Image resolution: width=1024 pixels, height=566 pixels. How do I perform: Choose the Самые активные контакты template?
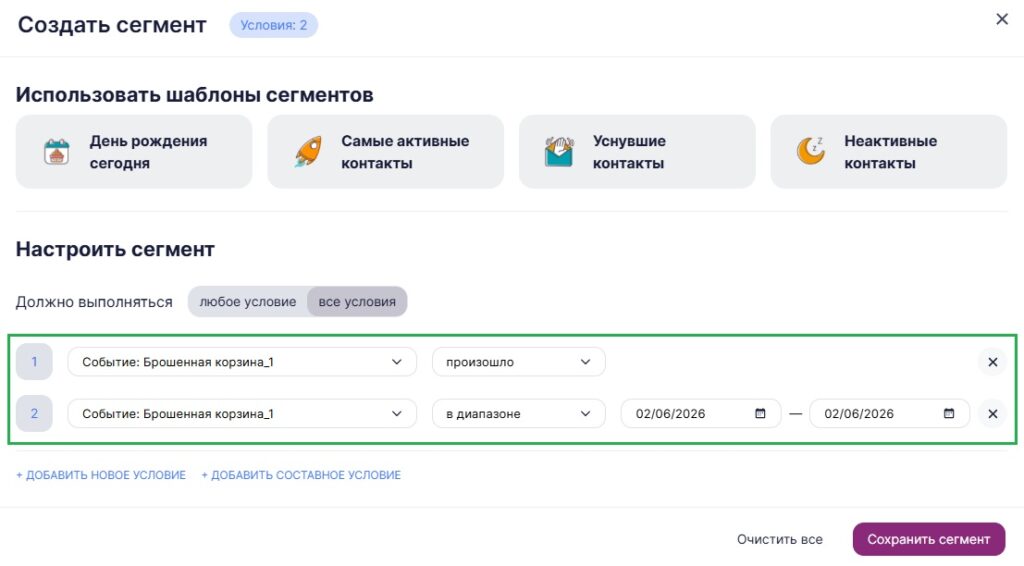(x=385, y=151)
